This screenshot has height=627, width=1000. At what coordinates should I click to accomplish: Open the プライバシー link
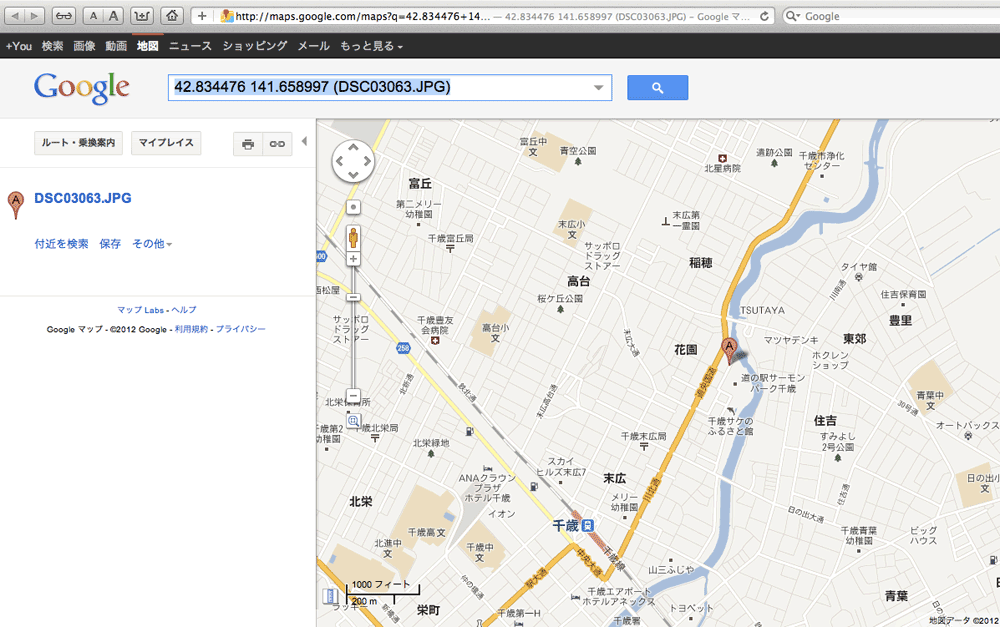240,329
